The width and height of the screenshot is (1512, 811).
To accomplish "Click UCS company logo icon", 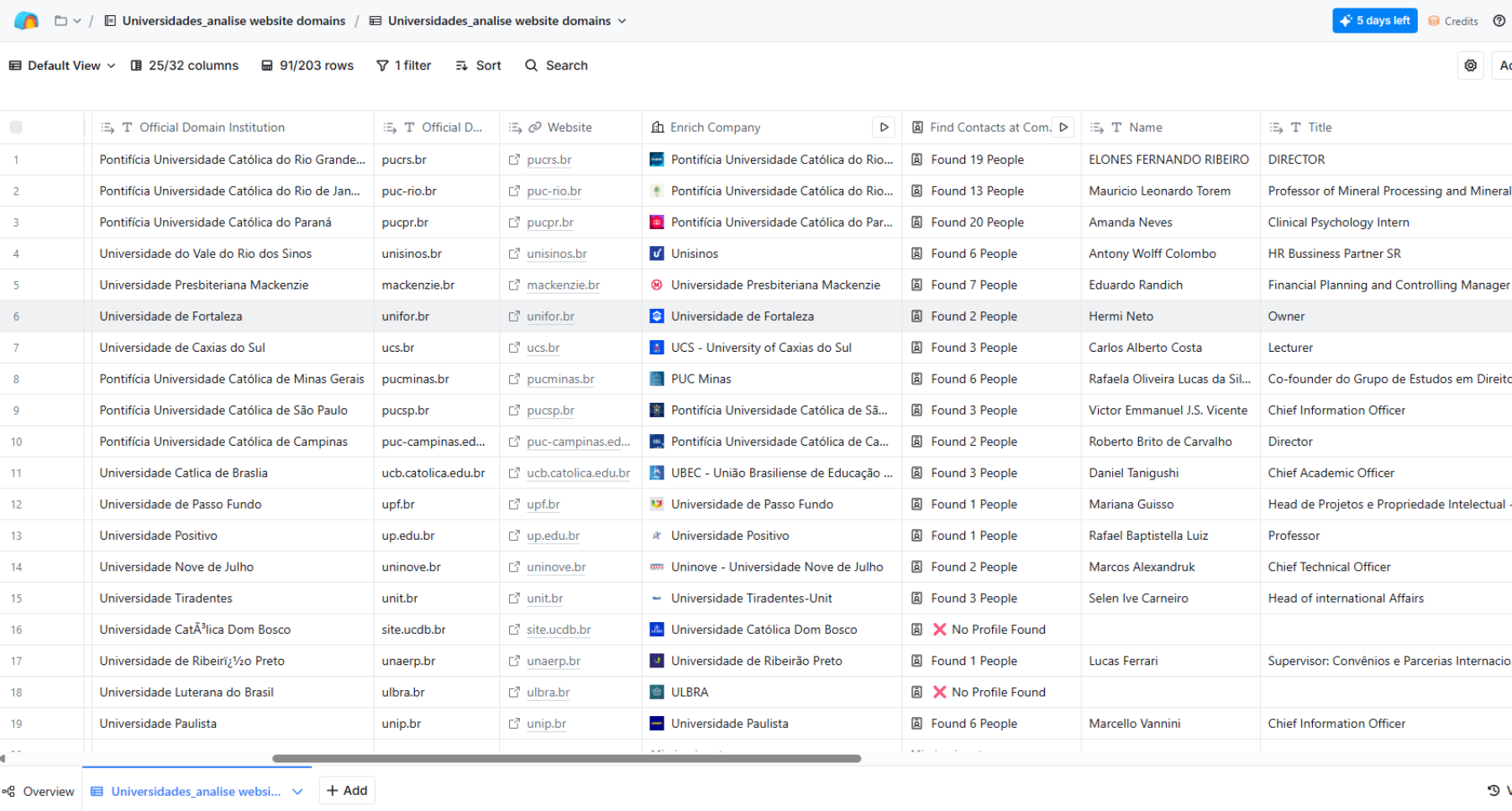I will (x=657, y=348).
